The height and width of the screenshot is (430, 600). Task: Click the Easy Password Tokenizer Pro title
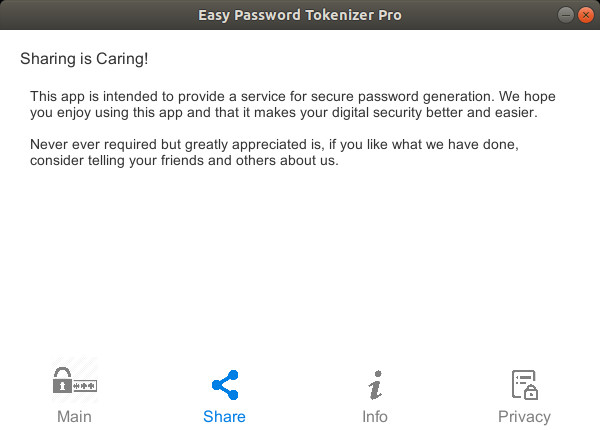point(300,15)
